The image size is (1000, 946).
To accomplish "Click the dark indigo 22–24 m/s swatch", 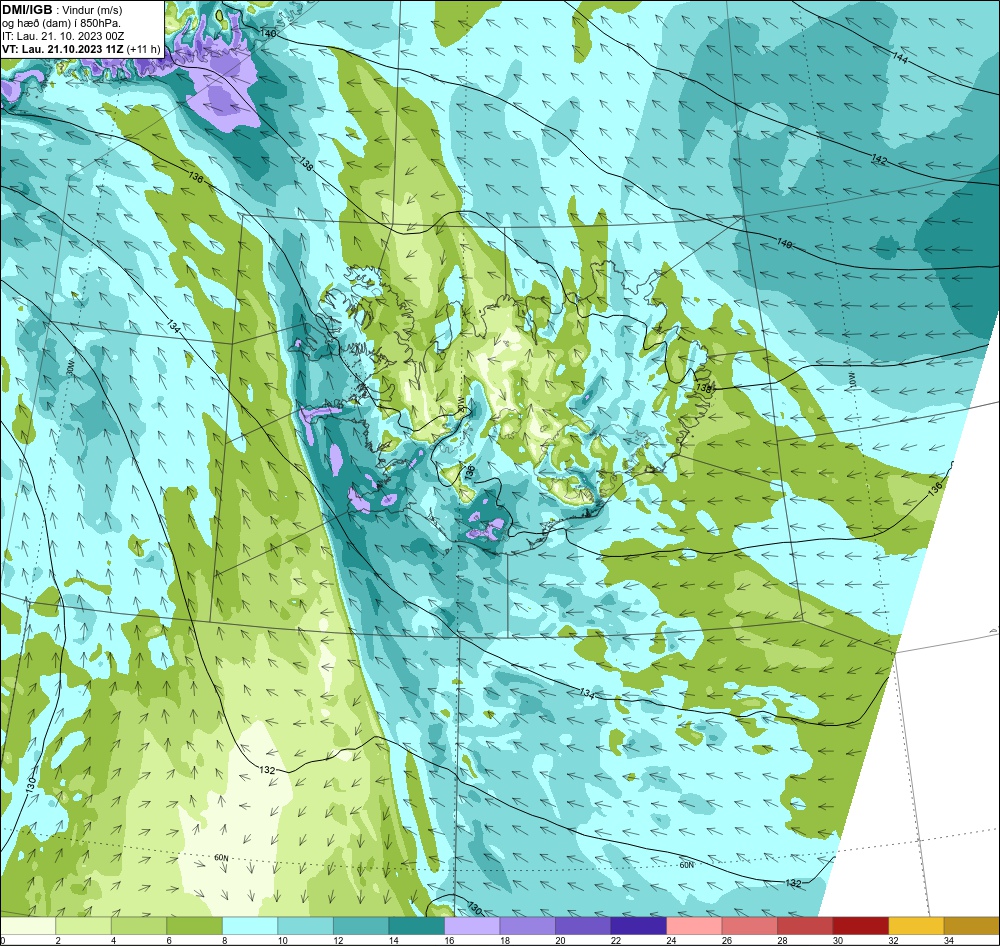I will point(638,925).
